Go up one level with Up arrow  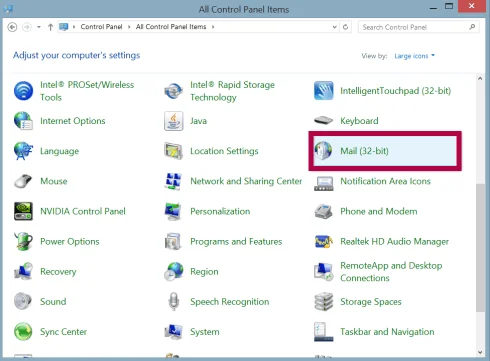50,27
